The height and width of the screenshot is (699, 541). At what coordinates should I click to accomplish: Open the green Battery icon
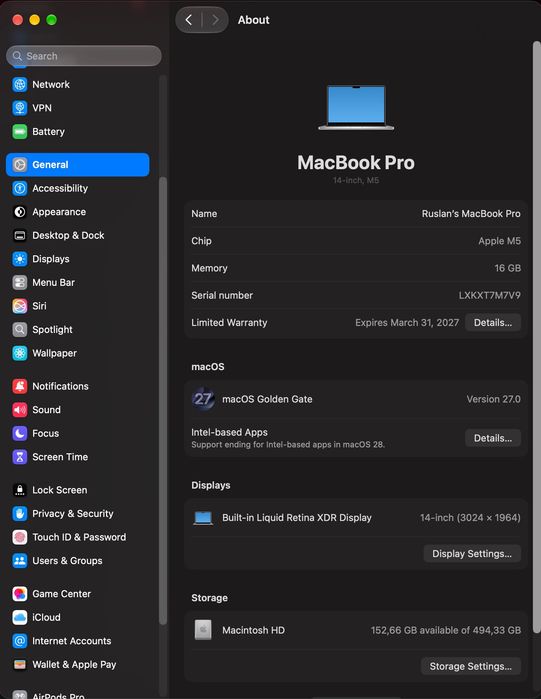pyautogui.click(x=20, y=132)
